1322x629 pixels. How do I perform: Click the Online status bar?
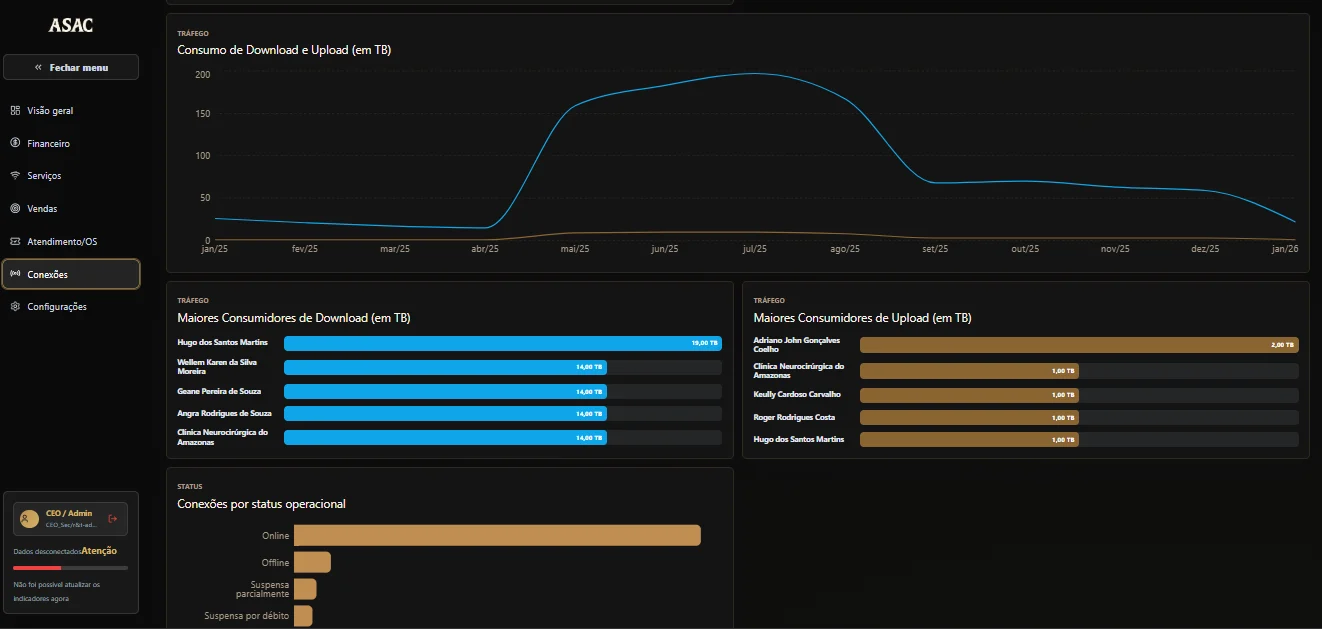pos(497,535)
